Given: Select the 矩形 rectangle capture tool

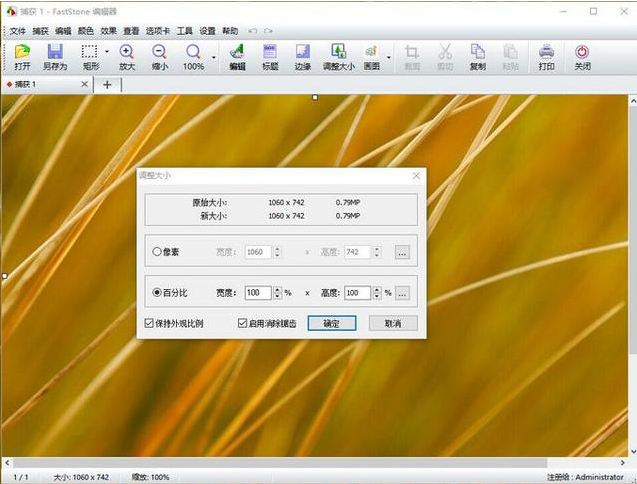Looking at the screenshot, I should (x=90, y=57).
